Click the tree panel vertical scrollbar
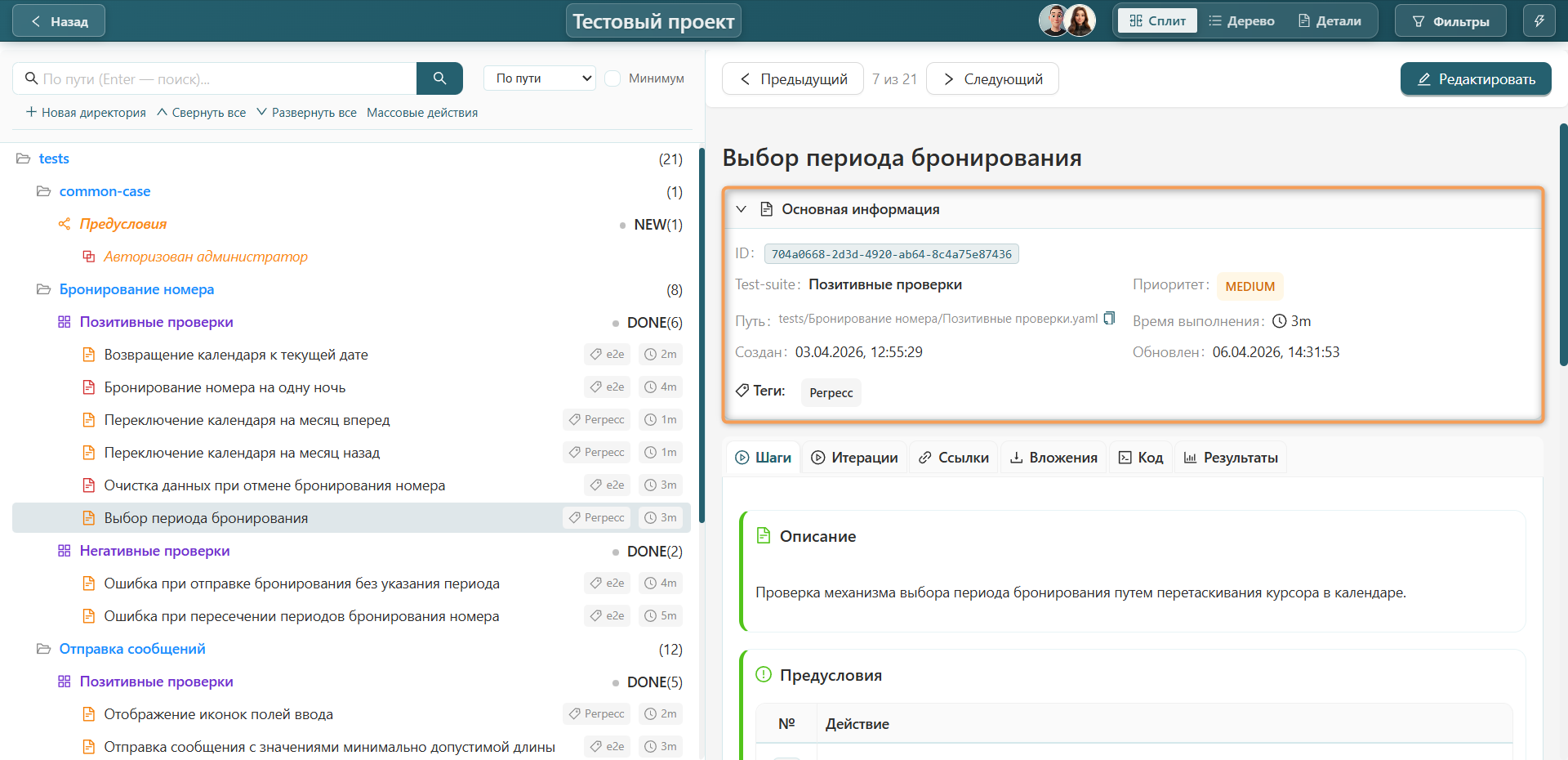The image size is (1568, 760). 701,335
